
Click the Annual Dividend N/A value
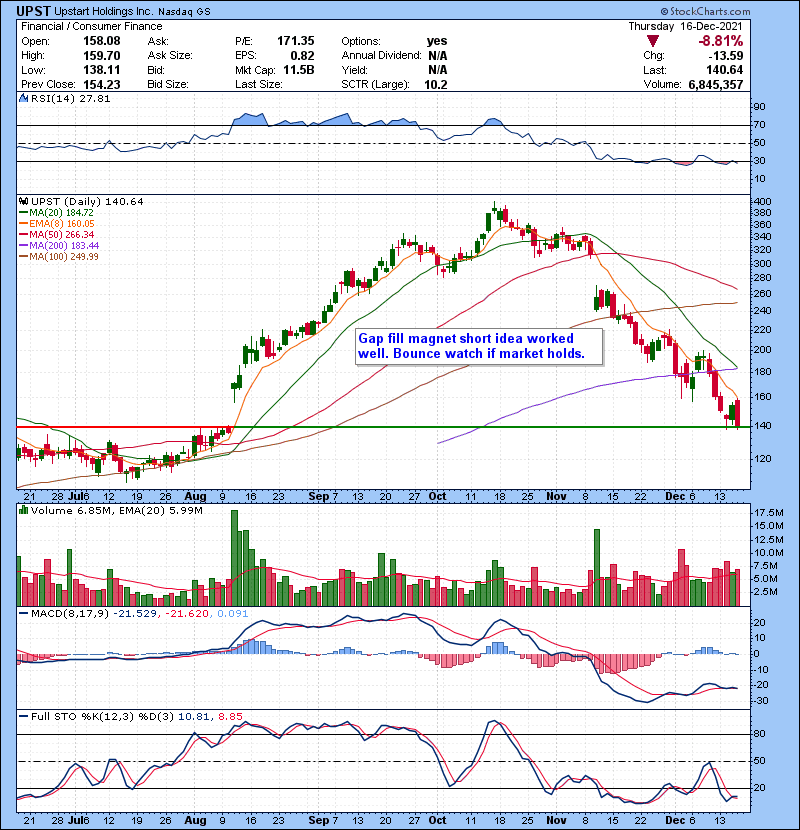pyautogui.click(x=437, y=56)
